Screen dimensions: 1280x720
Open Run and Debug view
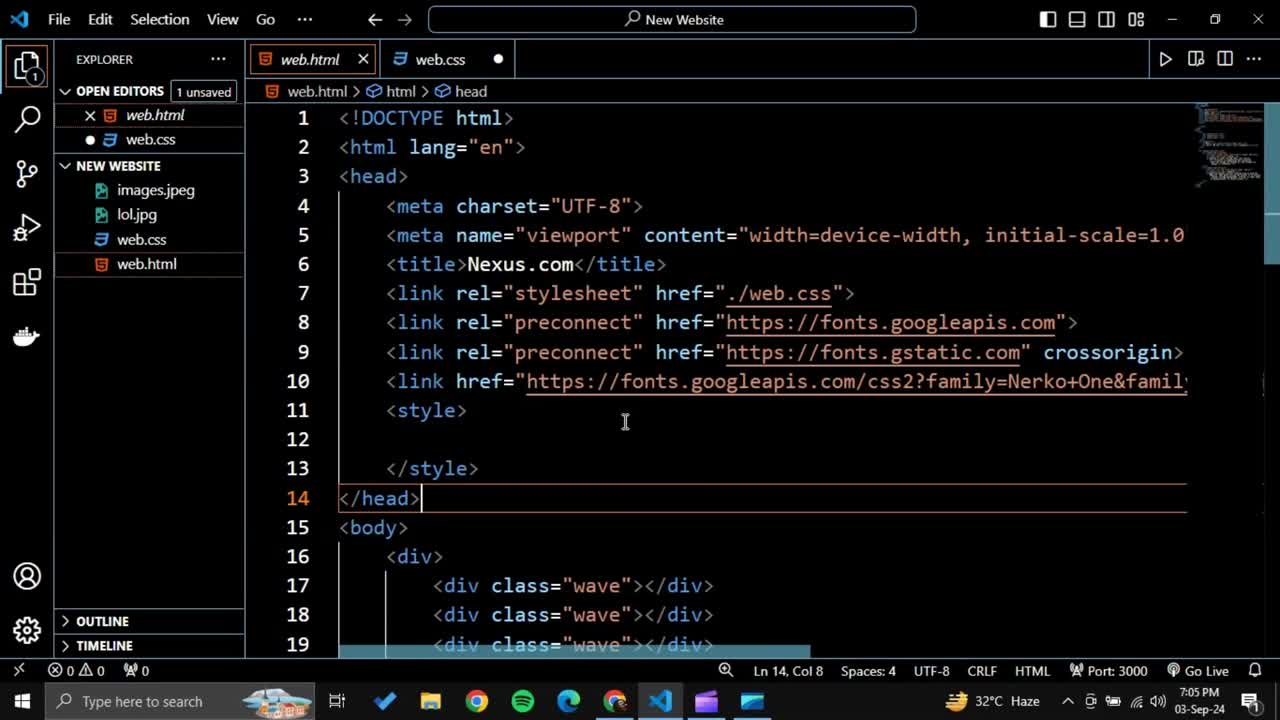pos(27,228)
